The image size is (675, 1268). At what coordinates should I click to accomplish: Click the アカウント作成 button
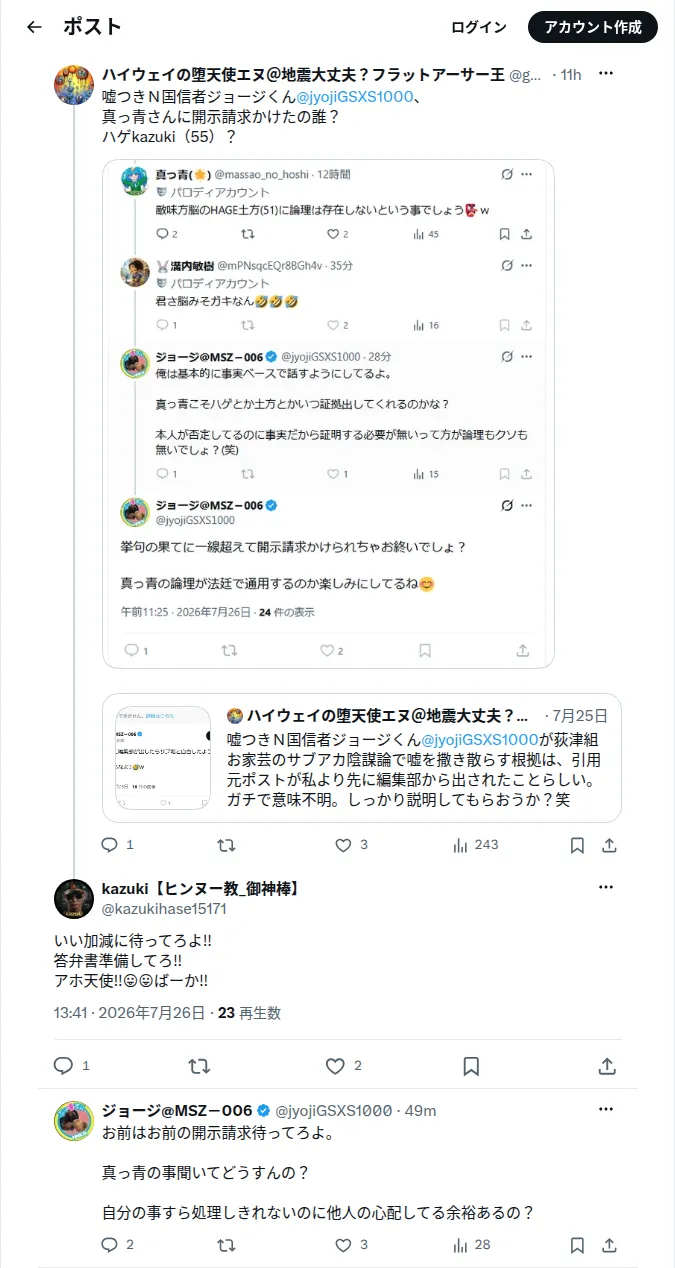tap(593, 27)
